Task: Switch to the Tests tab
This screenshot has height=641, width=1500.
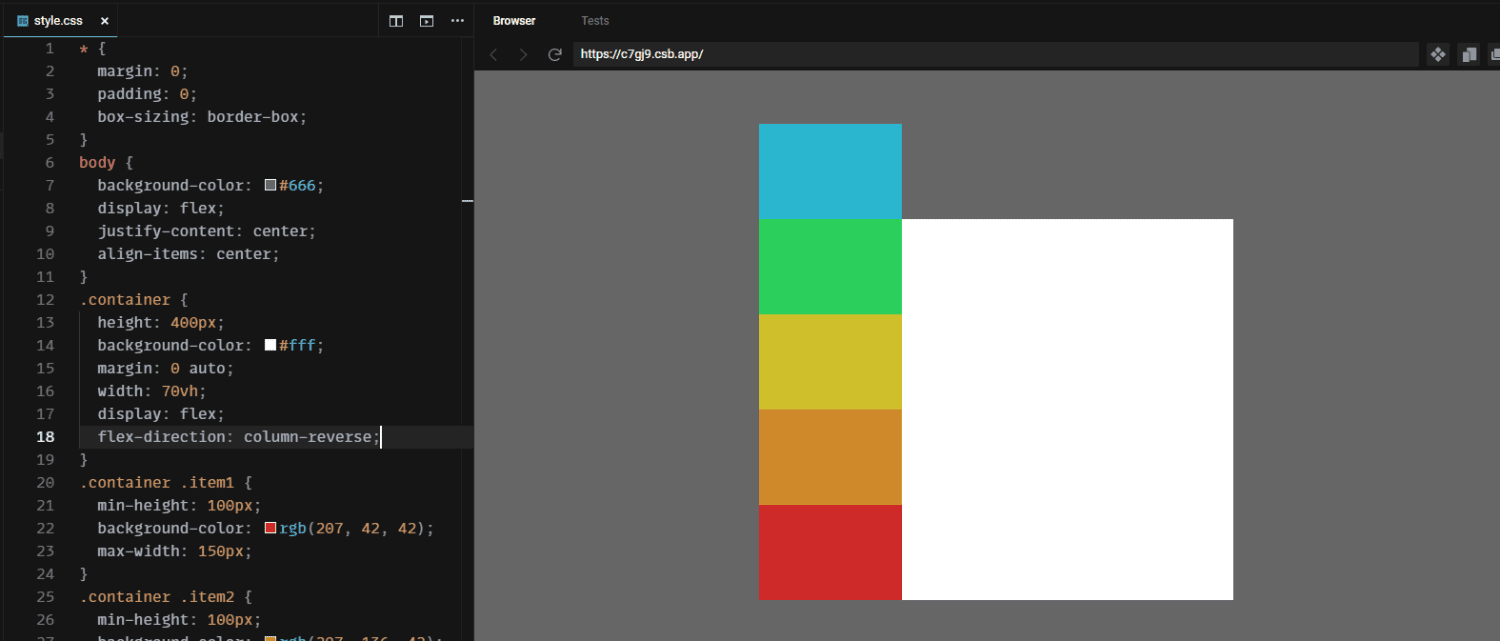Action: (x=595, y=21)
